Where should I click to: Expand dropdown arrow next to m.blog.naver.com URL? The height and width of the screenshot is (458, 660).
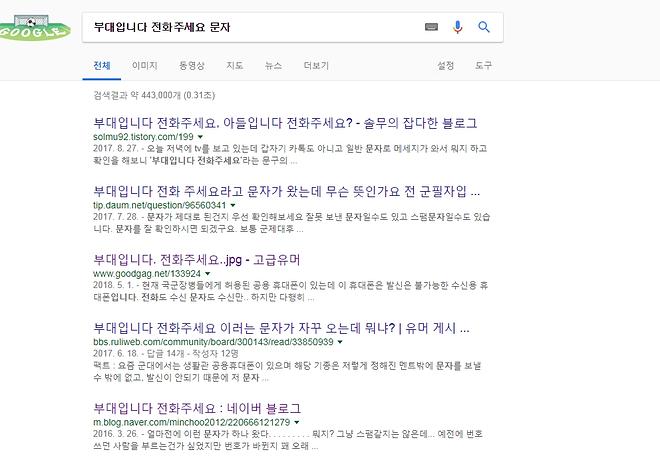[297, 422]
